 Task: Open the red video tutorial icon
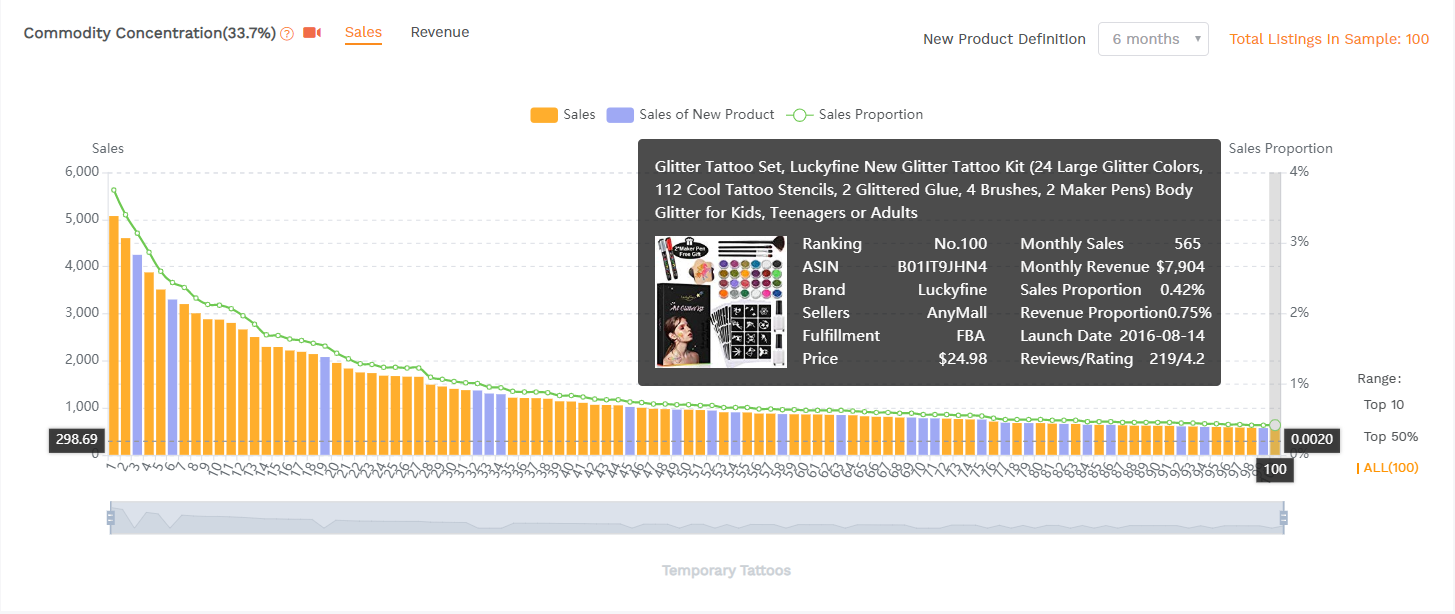click(312, 33)
